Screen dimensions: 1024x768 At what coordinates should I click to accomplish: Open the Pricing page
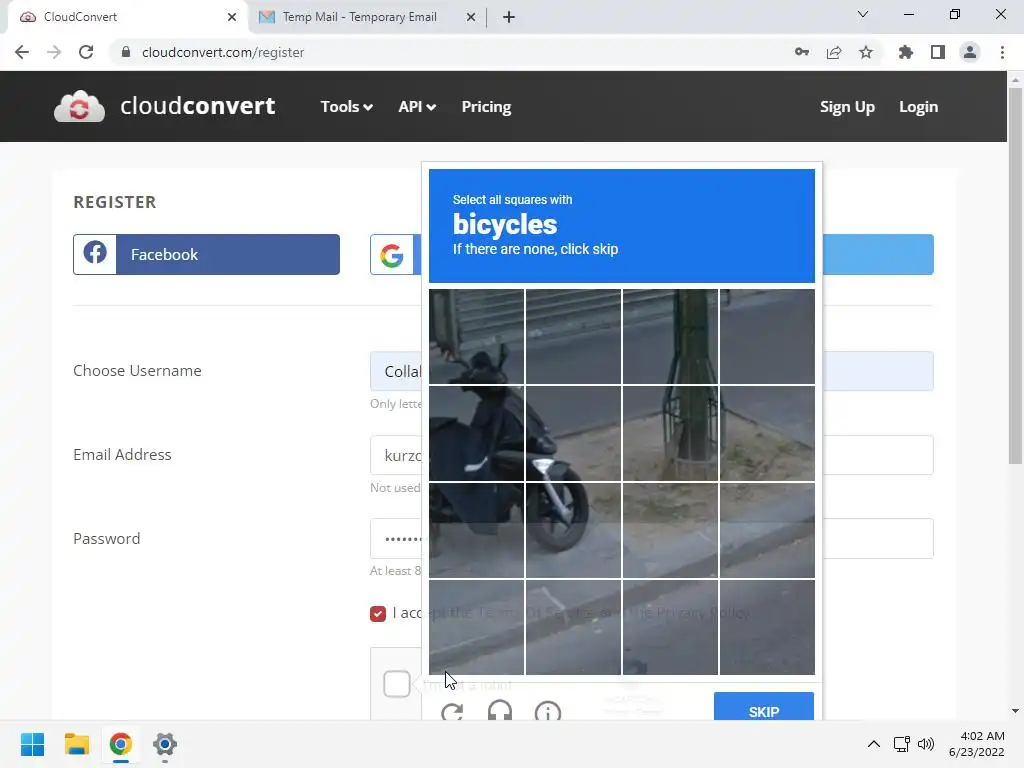(486, 106)
